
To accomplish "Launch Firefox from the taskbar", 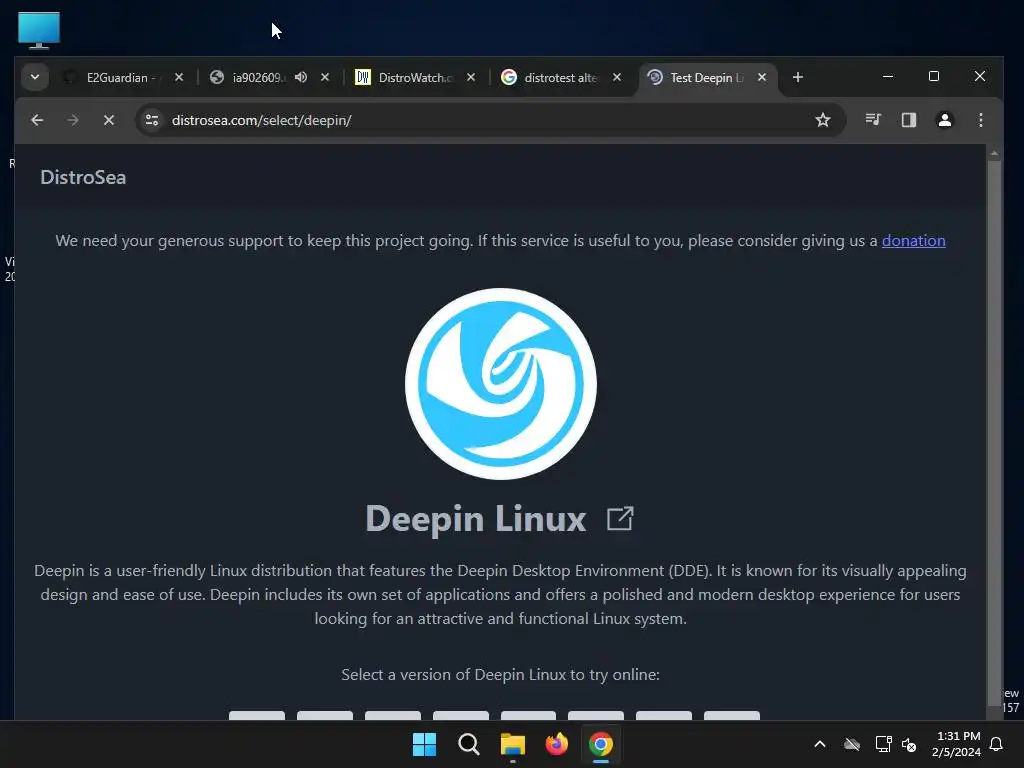I will click(x=556, y=744).
